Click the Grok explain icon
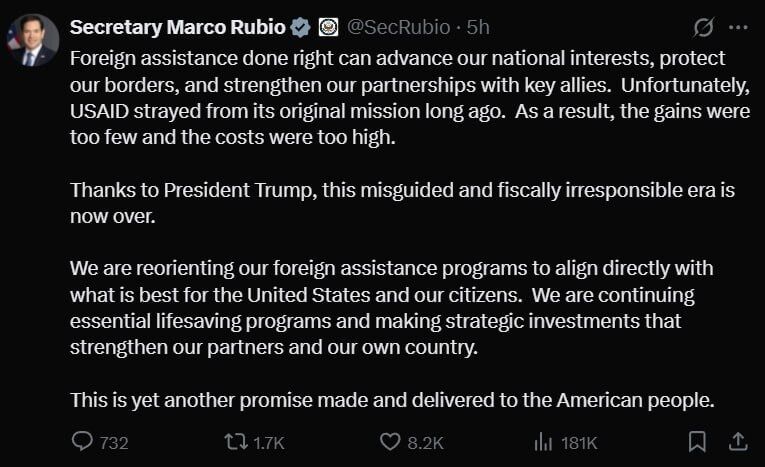This screenshot has width=765, height=467. (703, 27)
